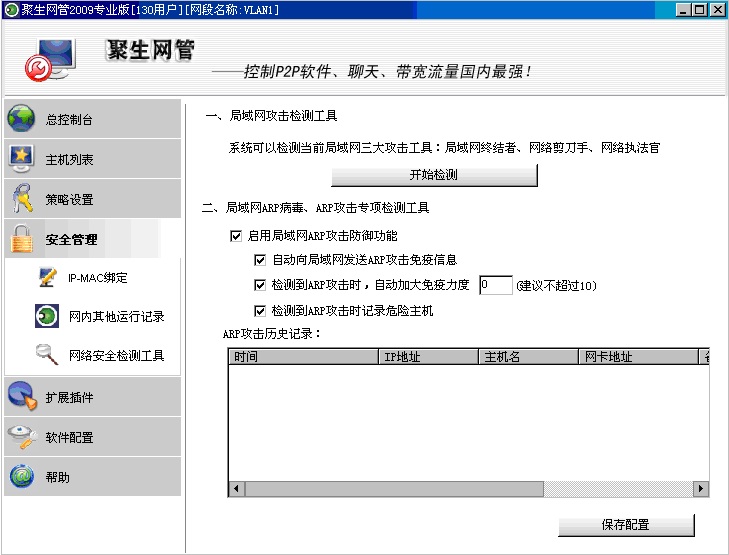Open the 扩展插件 section

(x=93, y=397)
